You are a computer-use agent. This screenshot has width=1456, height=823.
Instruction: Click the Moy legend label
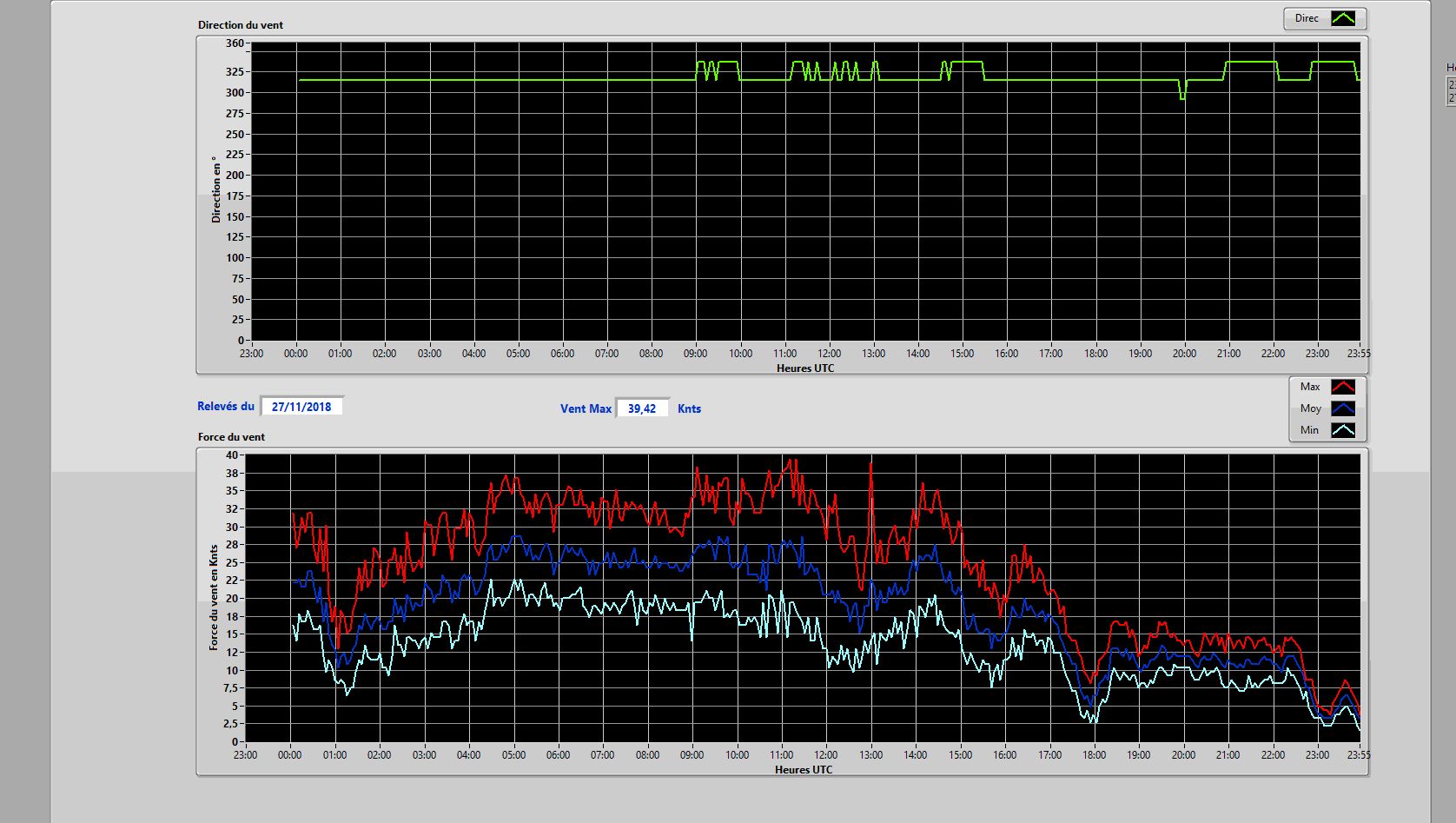click(1311, 408)
